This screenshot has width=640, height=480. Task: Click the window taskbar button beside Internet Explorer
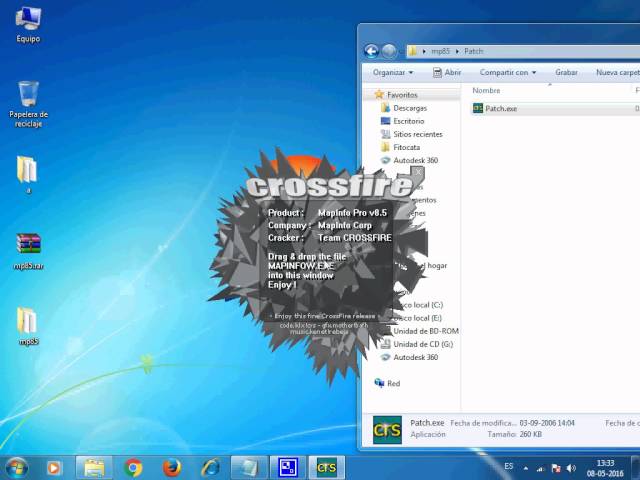249,468
